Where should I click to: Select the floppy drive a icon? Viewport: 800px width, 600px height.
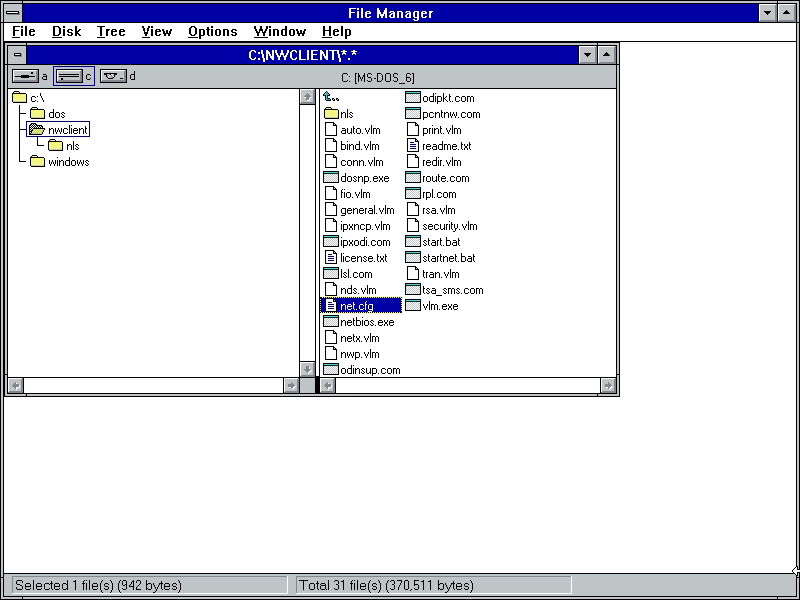[24, 76]
